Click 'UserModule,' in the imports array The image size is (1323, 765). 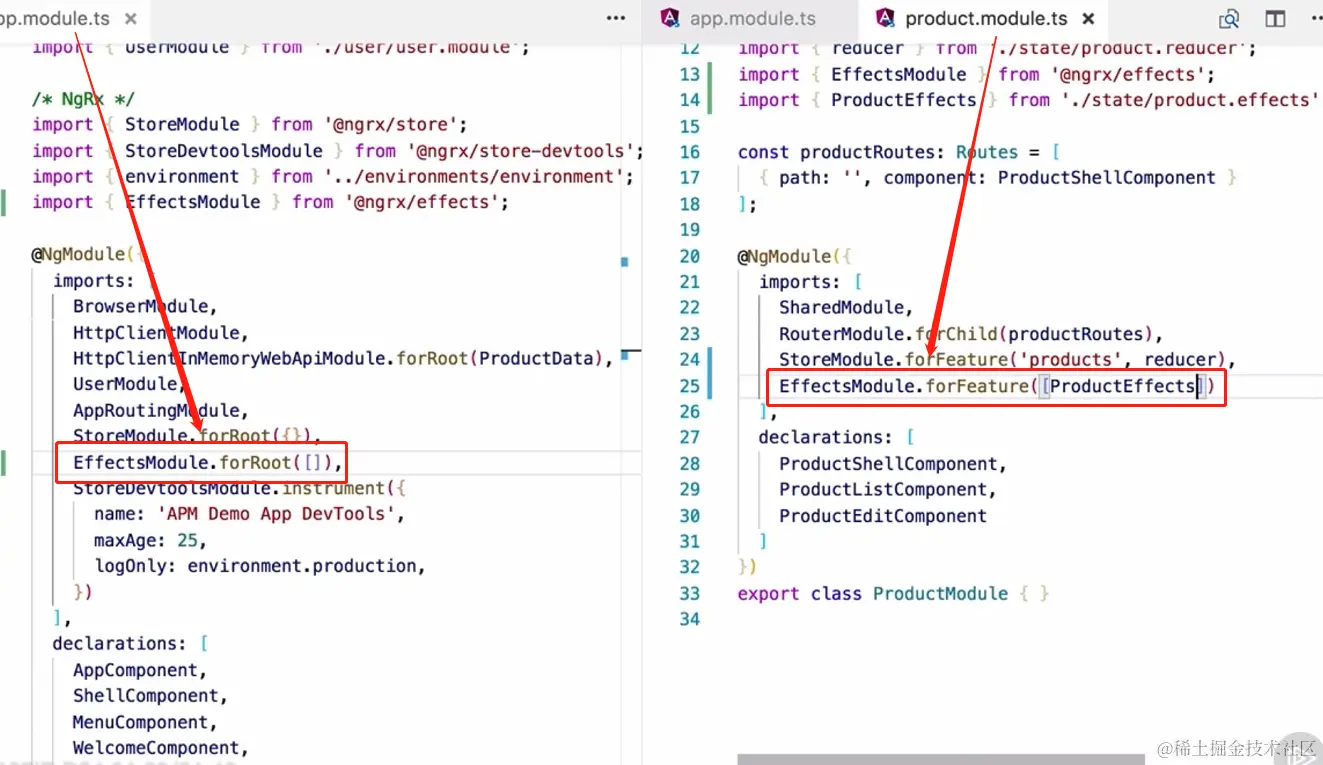(x=130, y=385)
